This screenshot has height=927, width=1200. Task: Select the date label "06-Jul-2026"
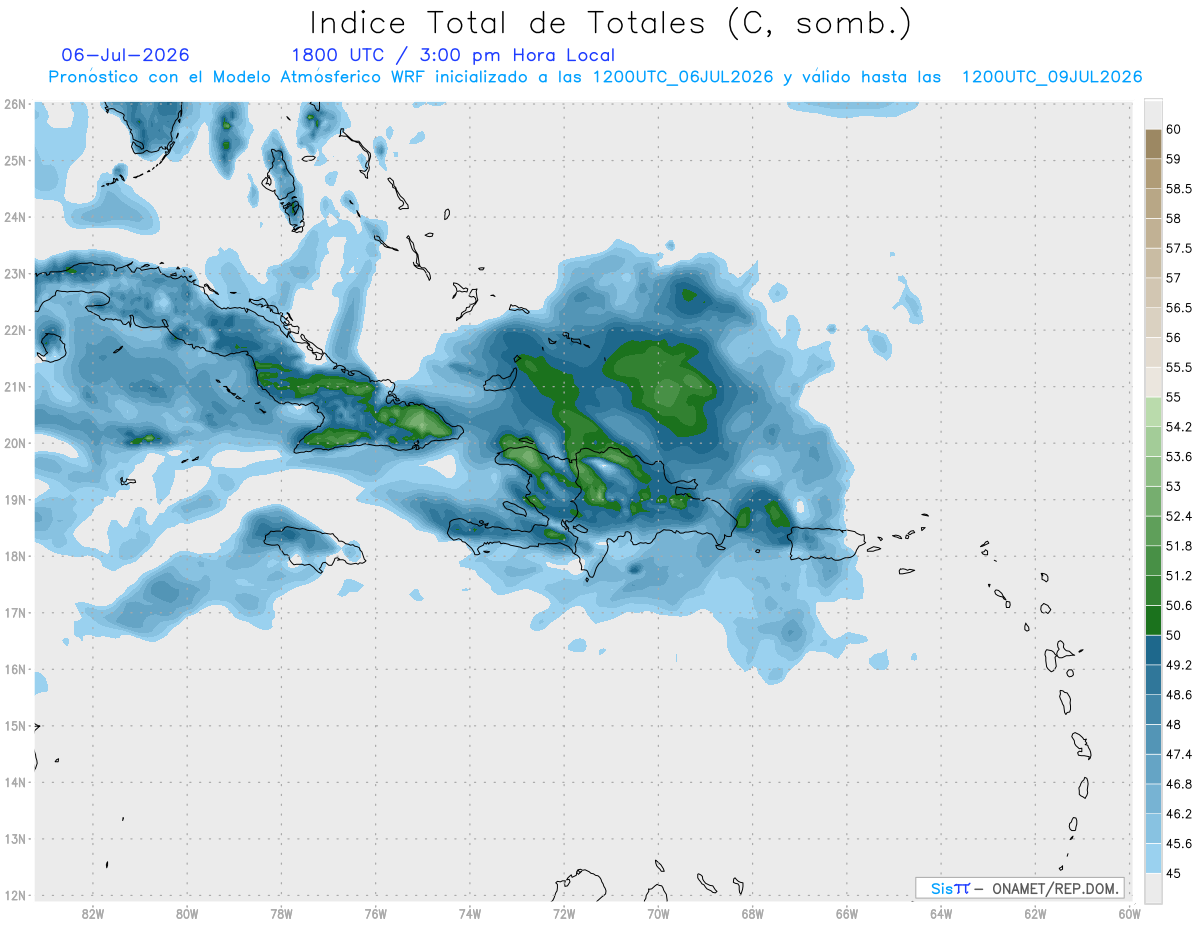(125, 54)
